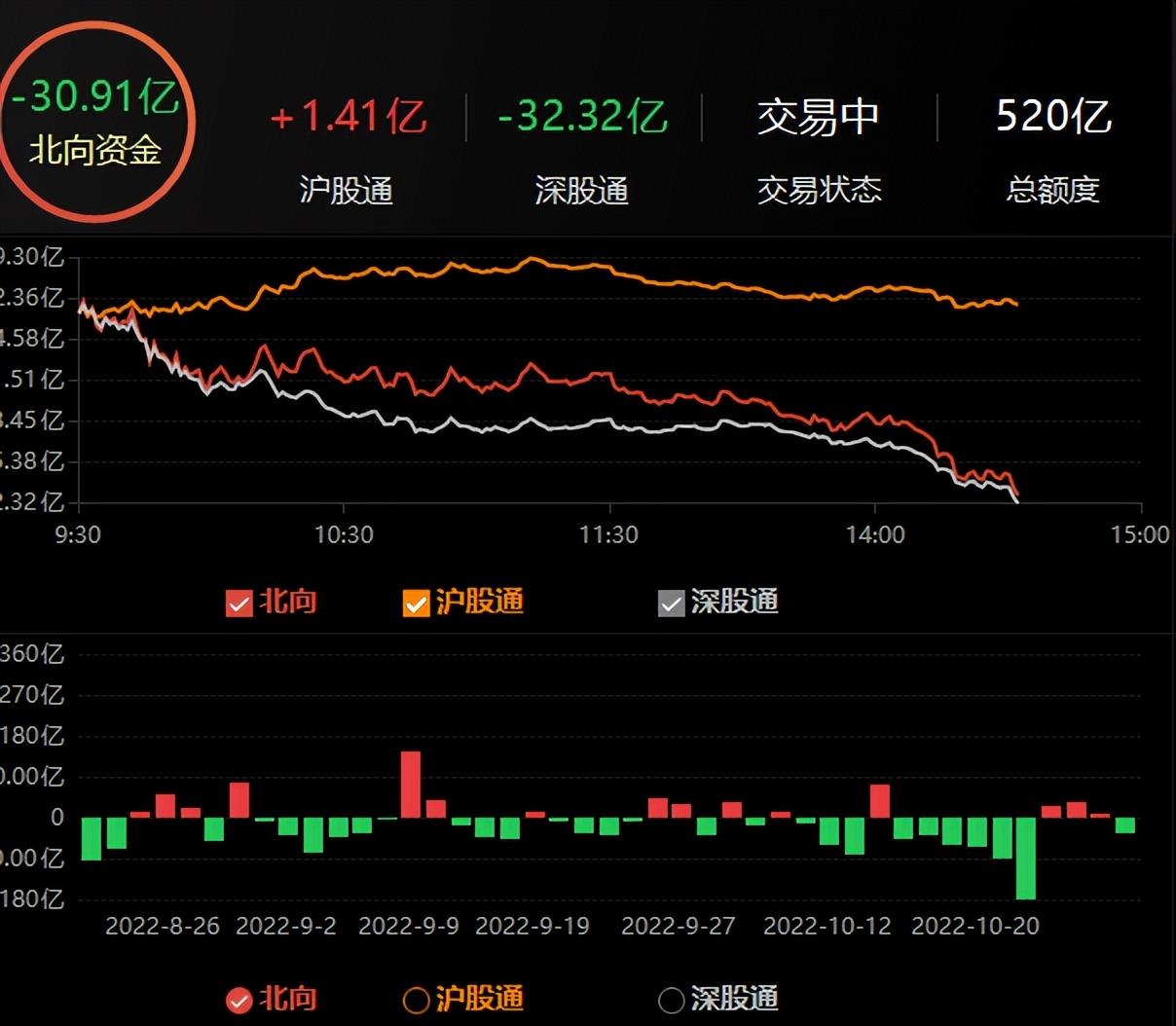Click the 14:00 time axis label
This screenshot has width=1176, height=1026.
[x=875, y=534]
